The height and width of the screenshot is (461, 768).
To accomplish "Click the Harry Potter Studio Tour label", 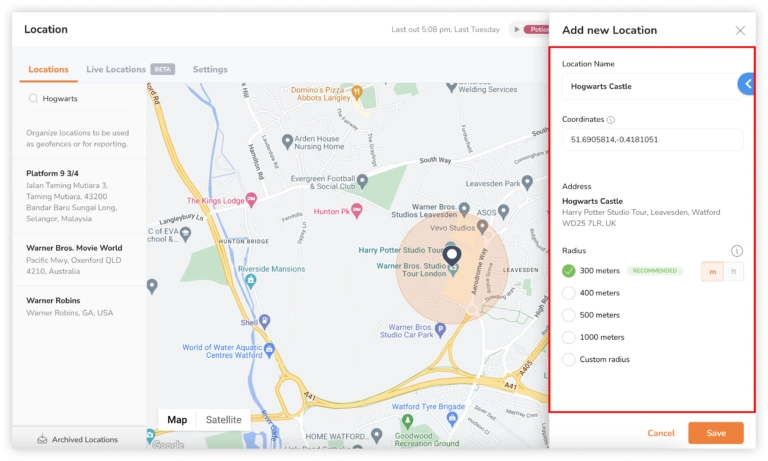I will coord(401,250).
